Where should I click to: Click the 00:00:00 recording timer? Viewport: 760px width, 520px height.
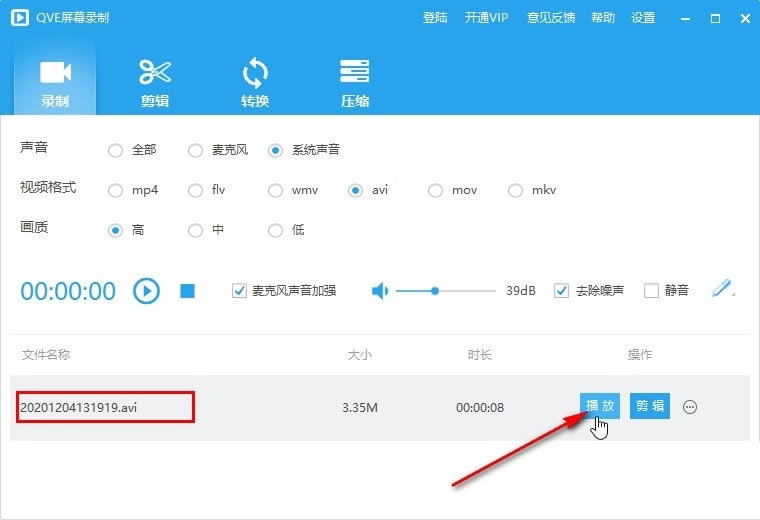coord(68,291)
